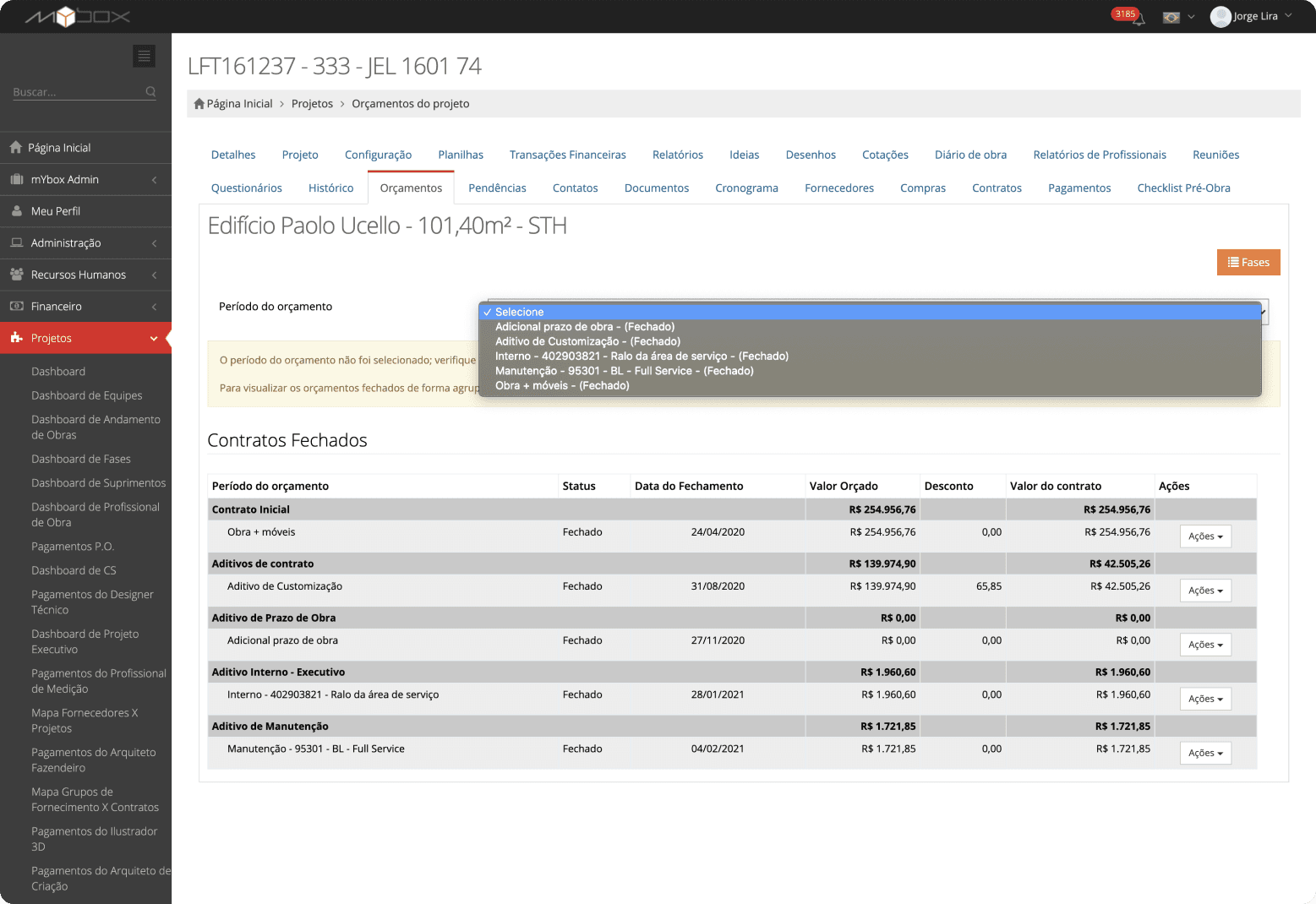Click the 24/04/2020 closing date cell
The image size is (1316, 904).
point(718,532)
